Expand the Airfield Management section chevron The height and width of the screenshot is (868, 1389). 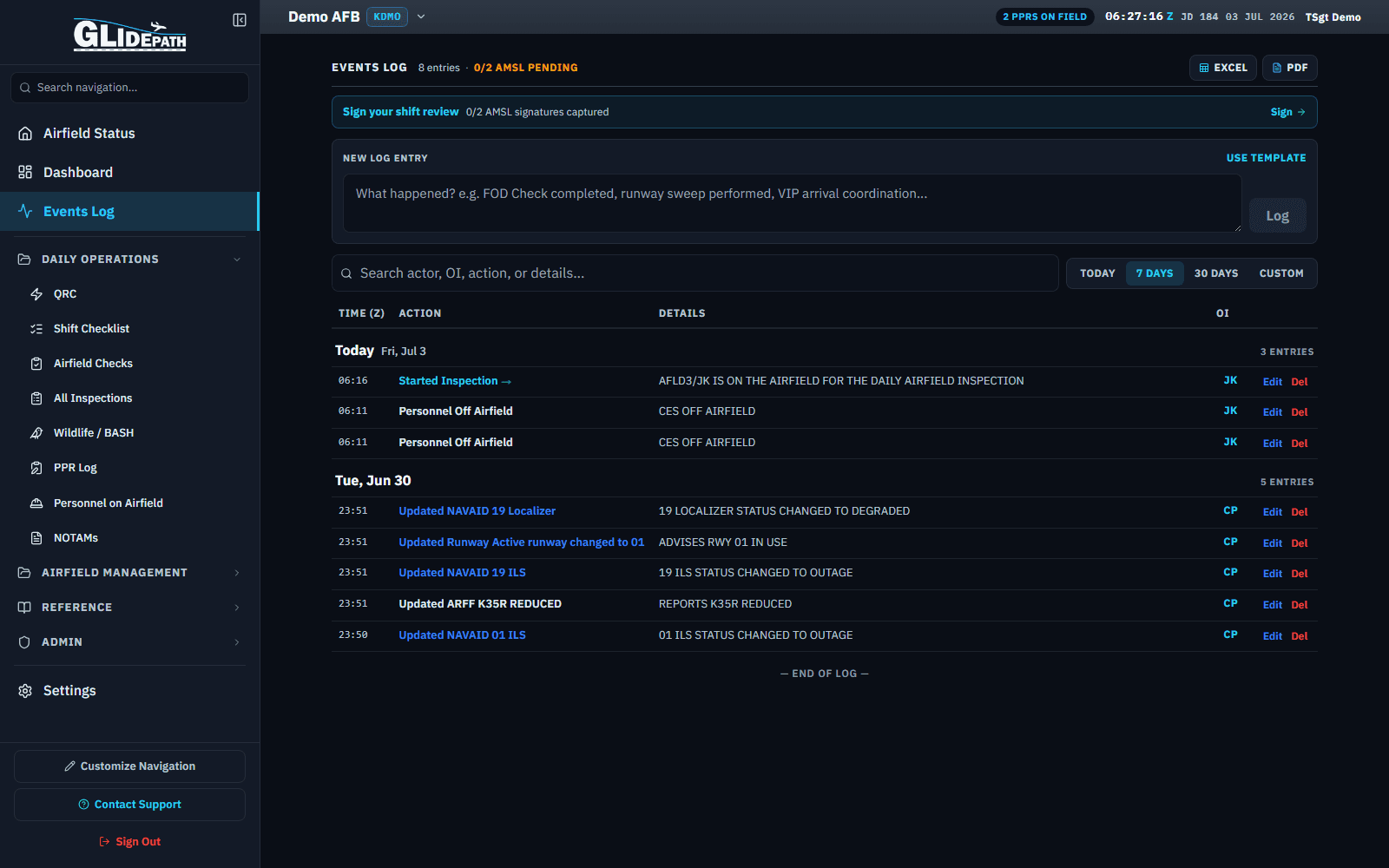click(x=237, y=573)
